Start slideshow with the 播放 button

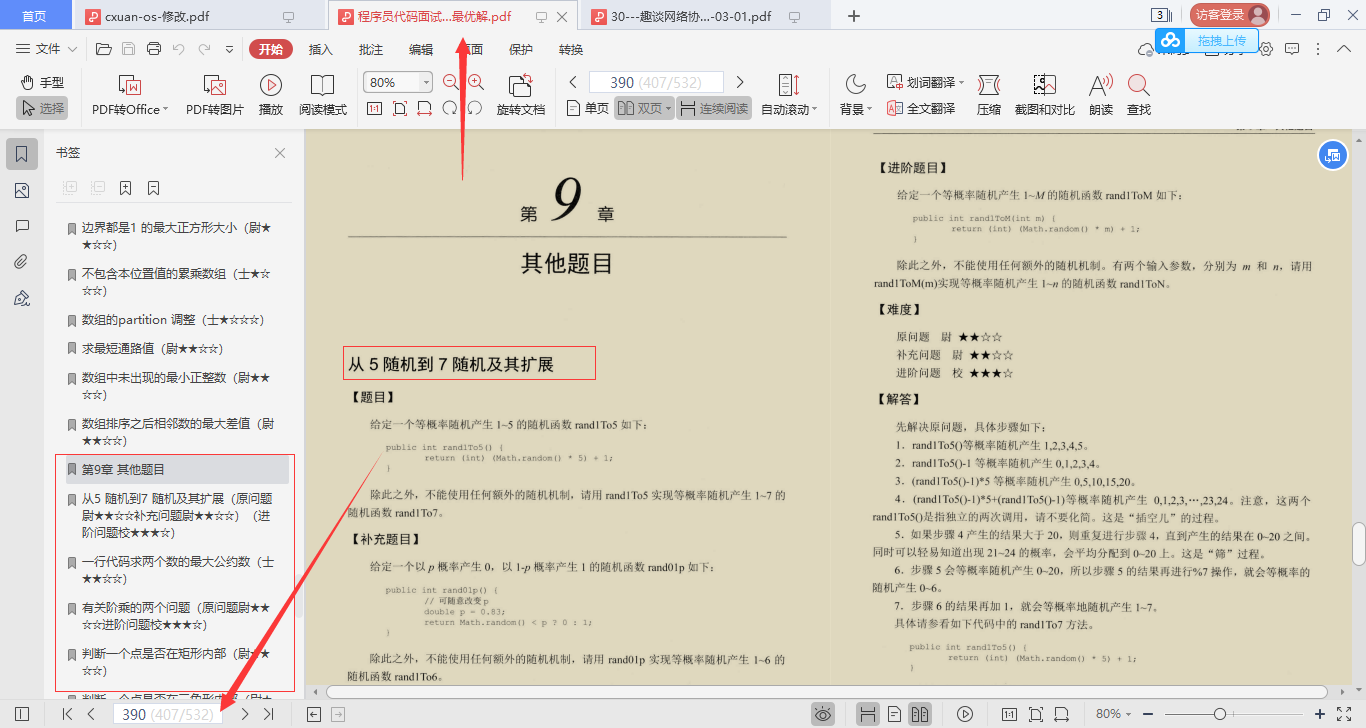click(270, 95)
